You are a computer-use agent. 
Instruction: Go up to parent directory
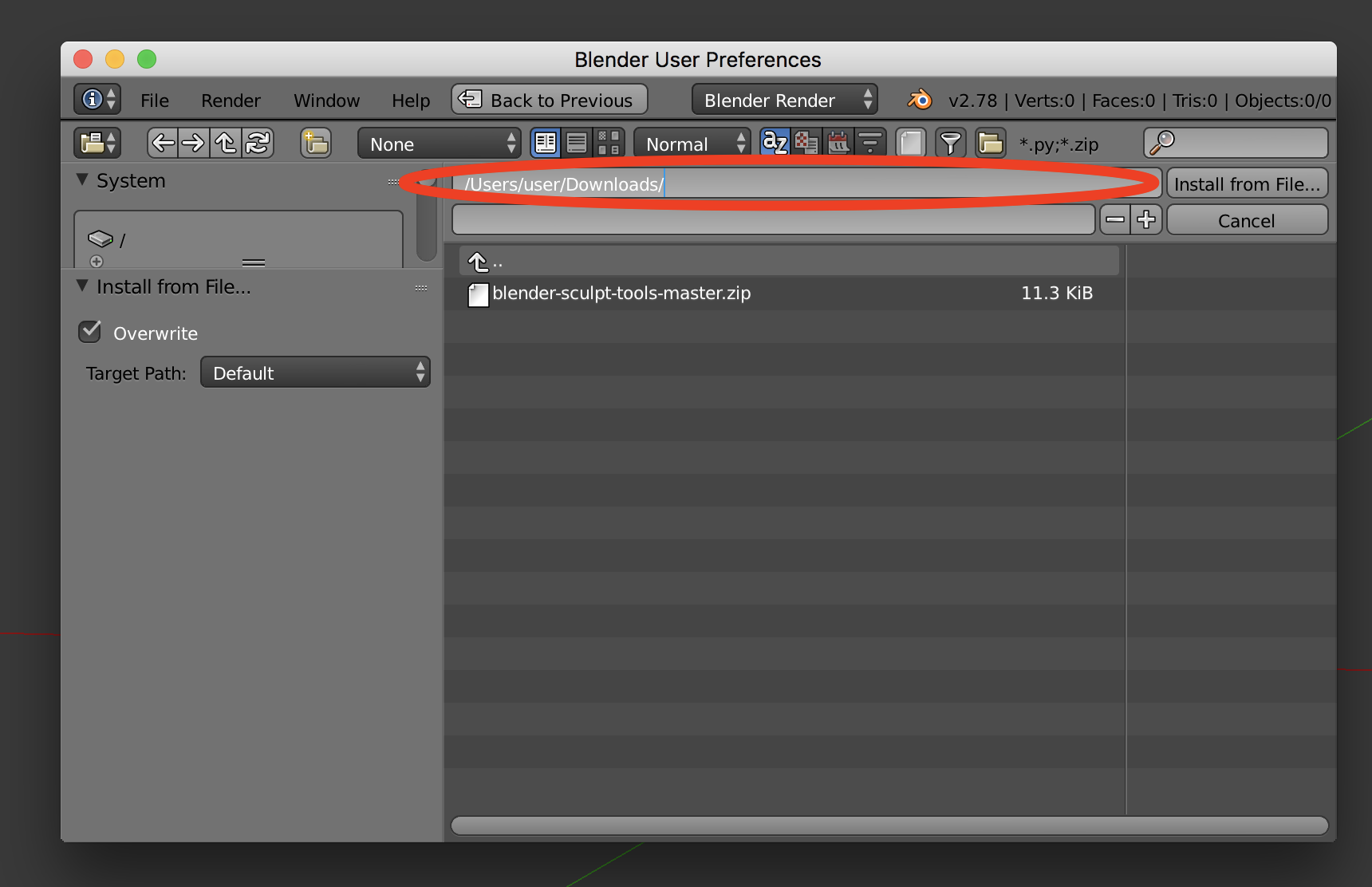pos(226,143)
